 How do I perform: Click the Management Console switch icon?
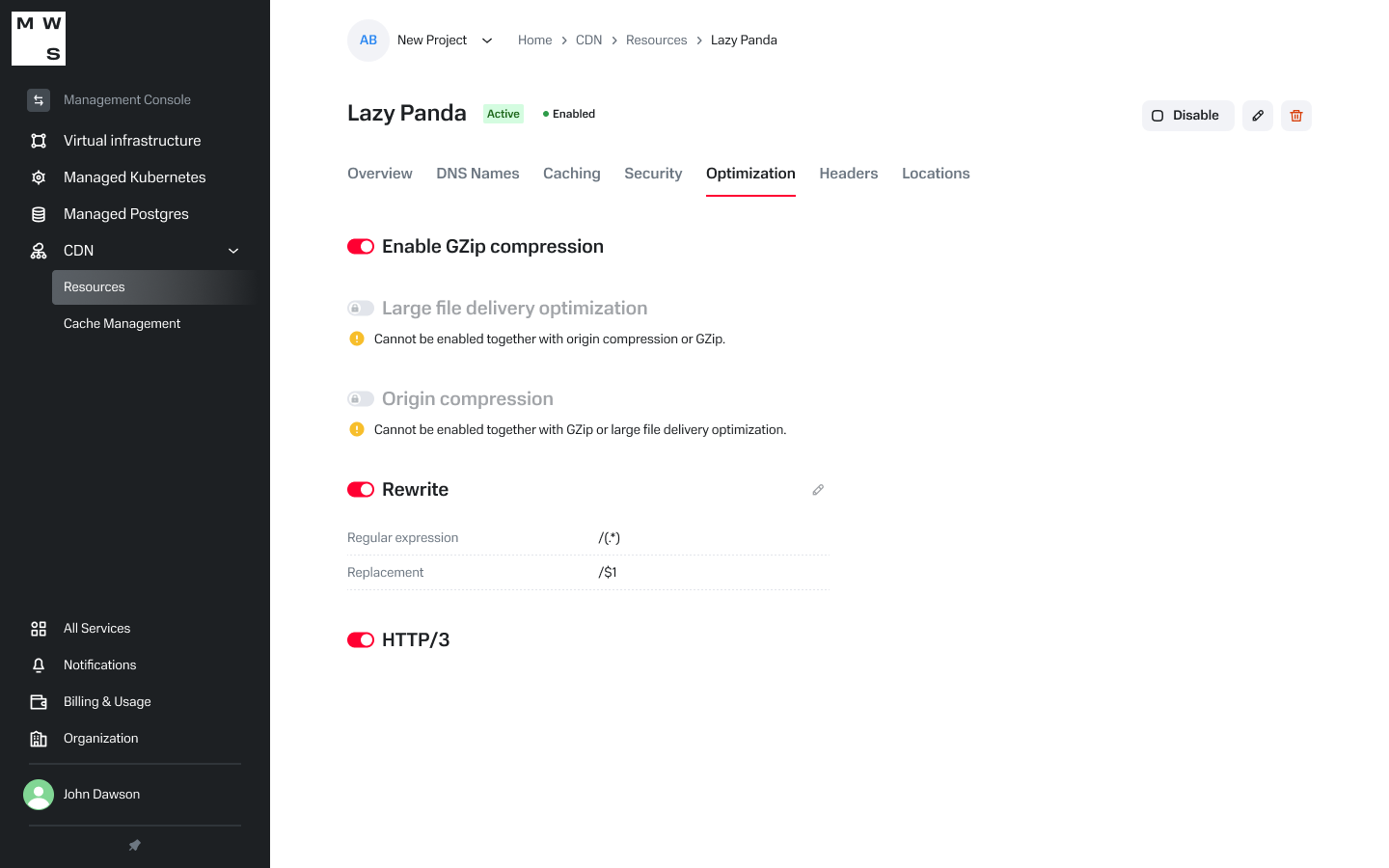coord(39,100)
